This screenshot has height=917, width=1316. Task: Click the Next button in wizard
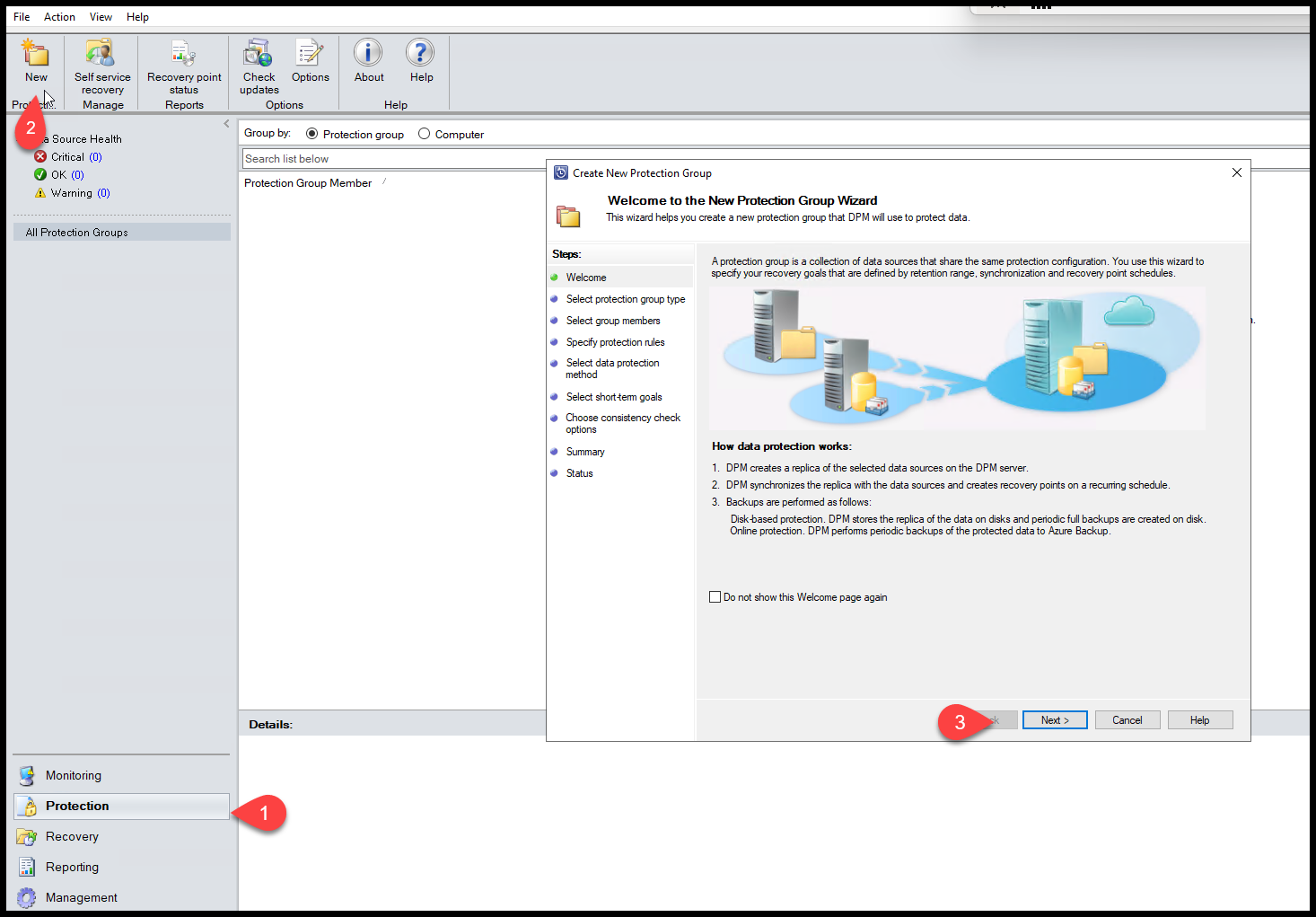1055,720
